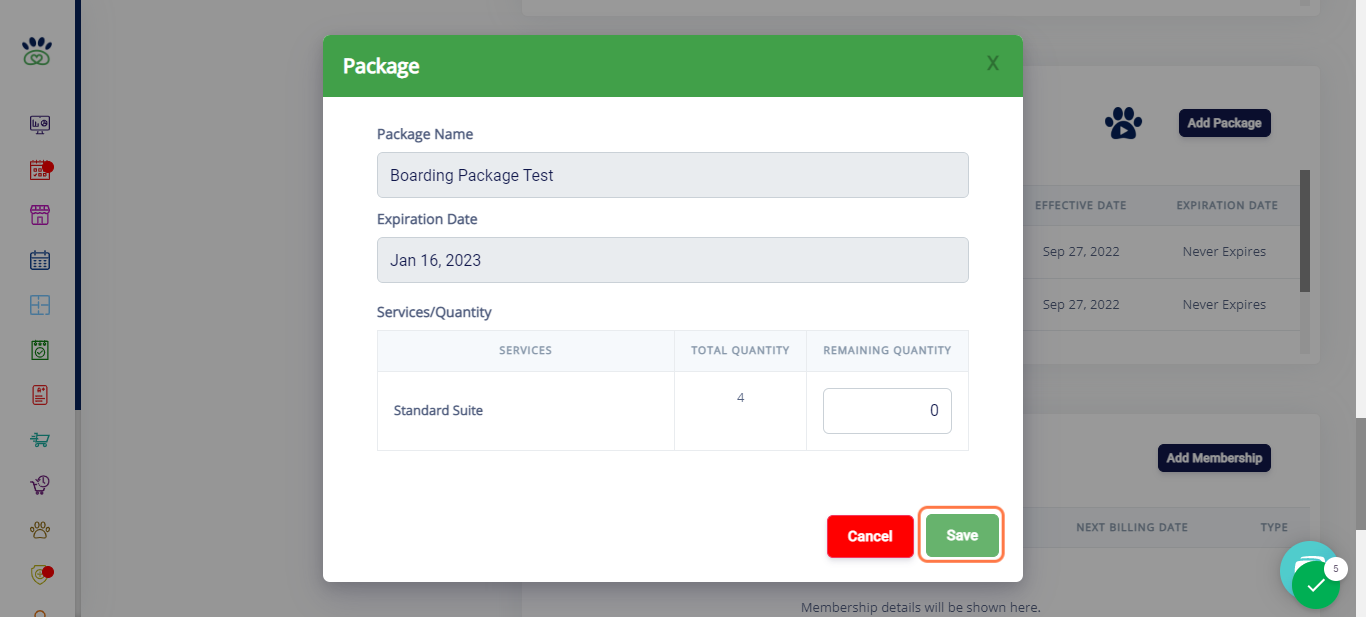Open the dark blue calendar icon

[40, 260]
